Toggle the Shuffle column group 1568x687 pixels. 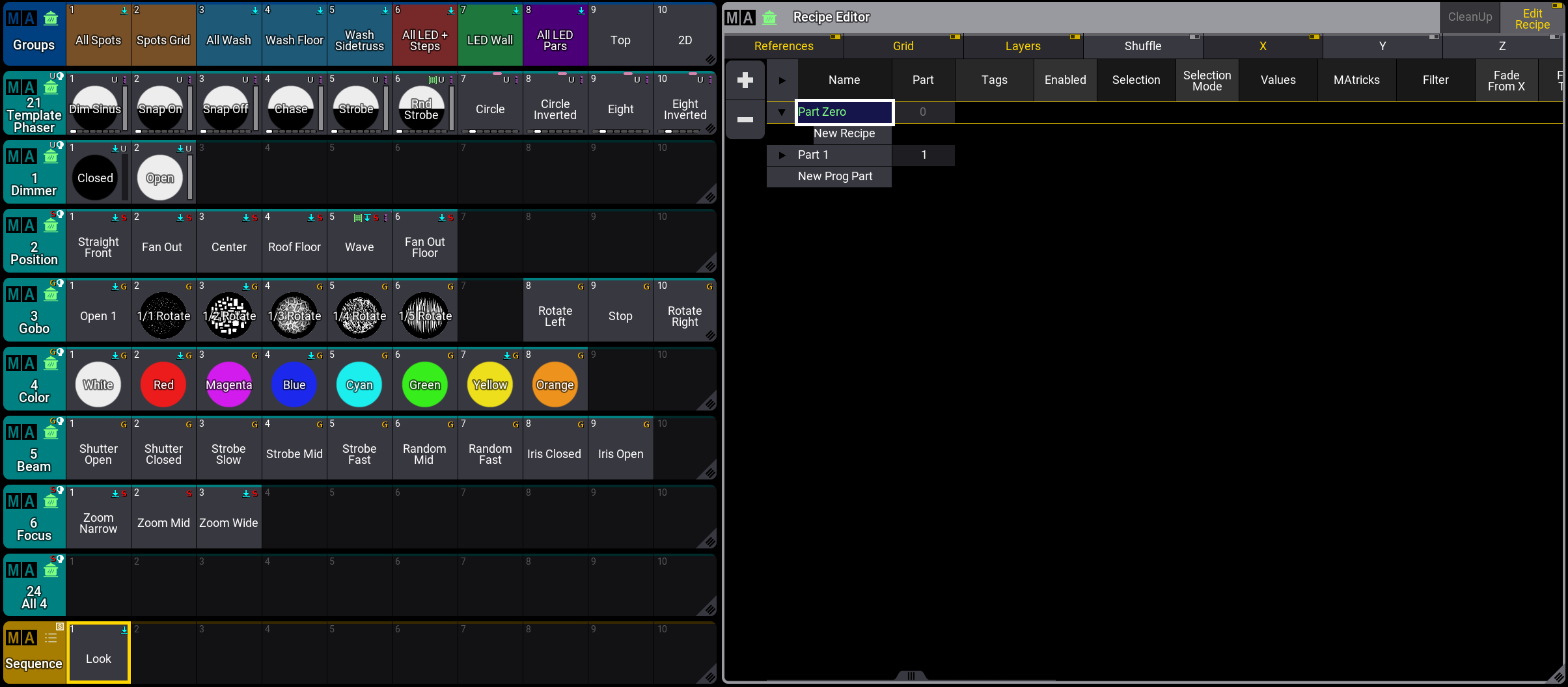pos(1142,46)
